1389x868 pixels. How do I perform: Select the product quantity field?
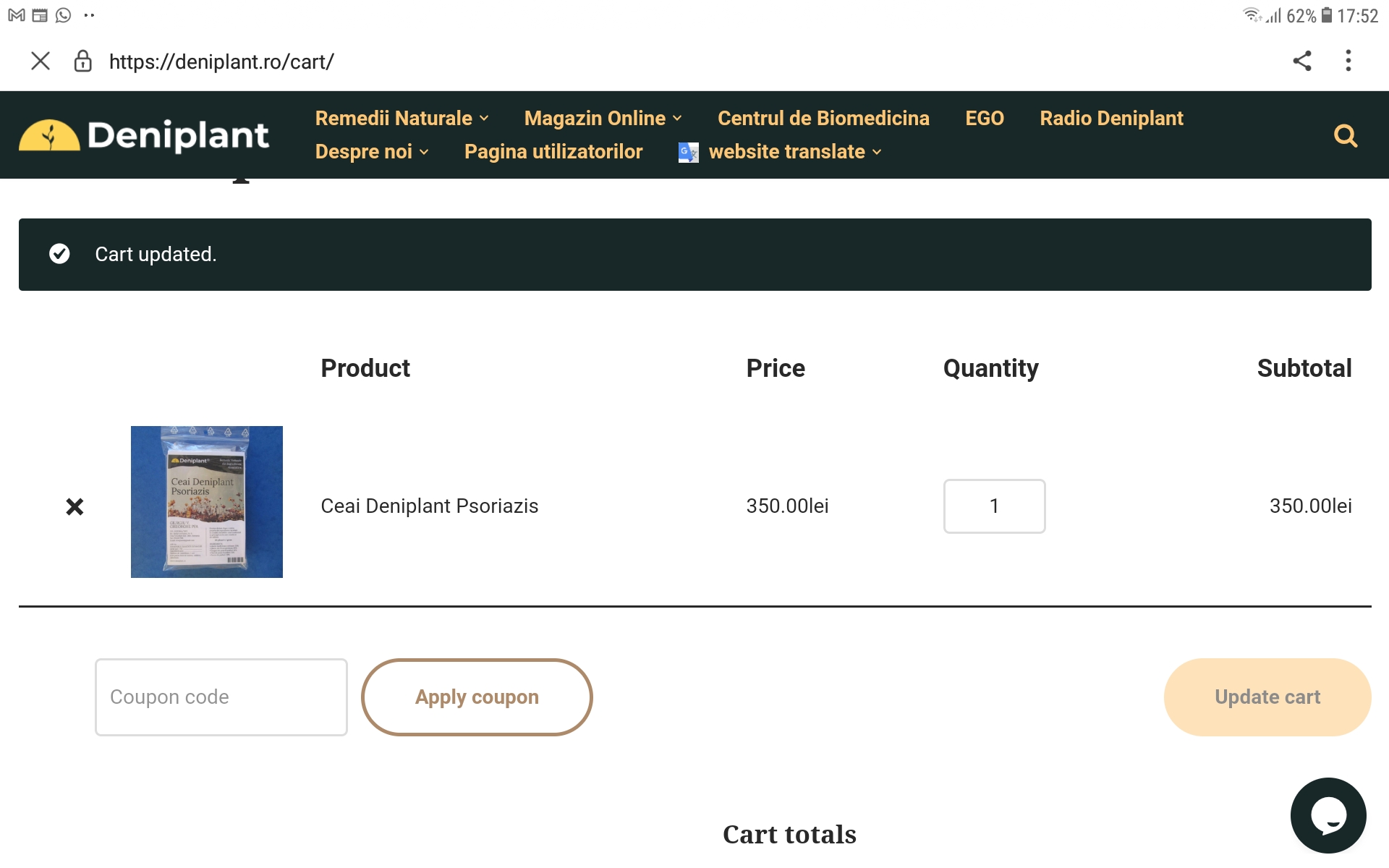[x=994, y=506]
